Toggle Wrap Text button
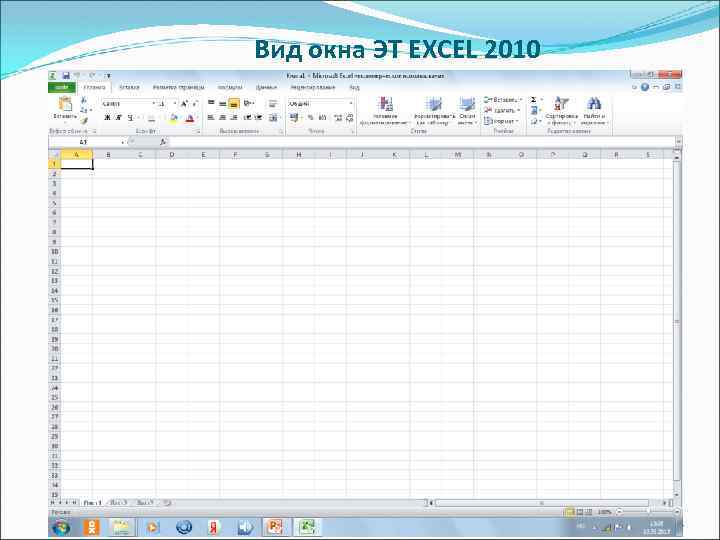The image size is (720, 540). (x=273, y=103)
